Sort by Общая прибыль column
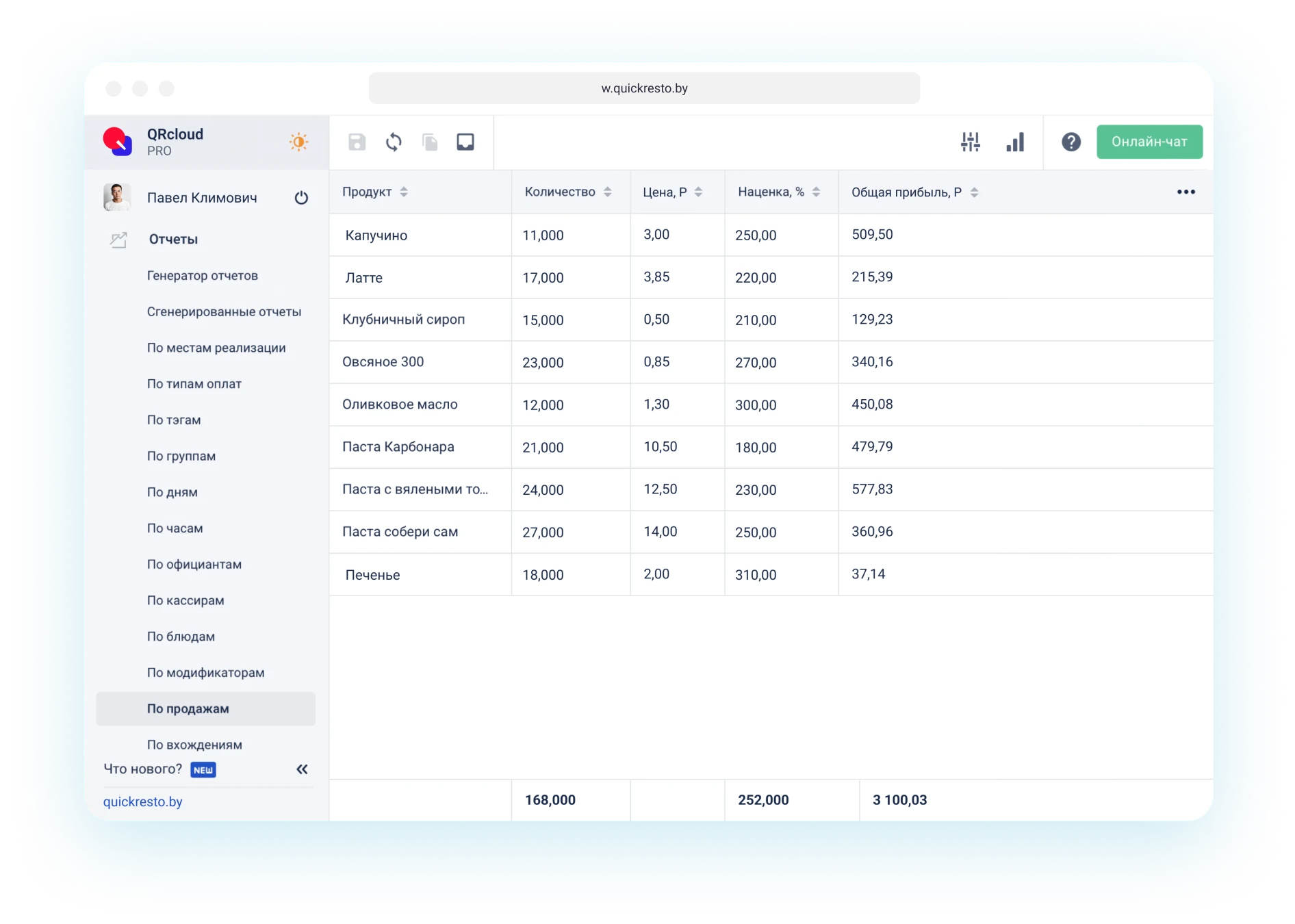 point(974,192)
